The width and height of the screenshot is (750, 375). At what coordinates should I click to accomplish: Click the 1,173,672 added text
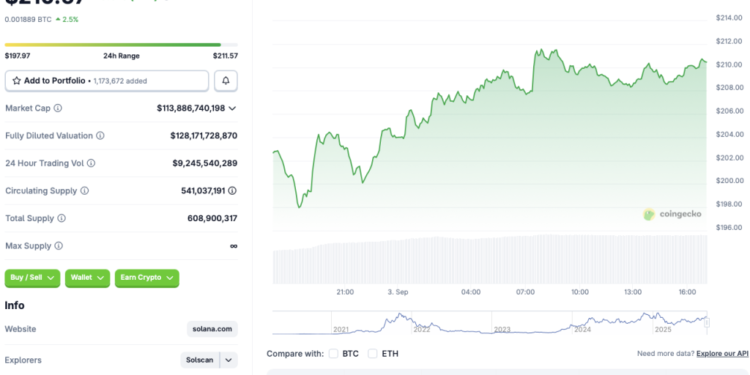click(120, 81)
